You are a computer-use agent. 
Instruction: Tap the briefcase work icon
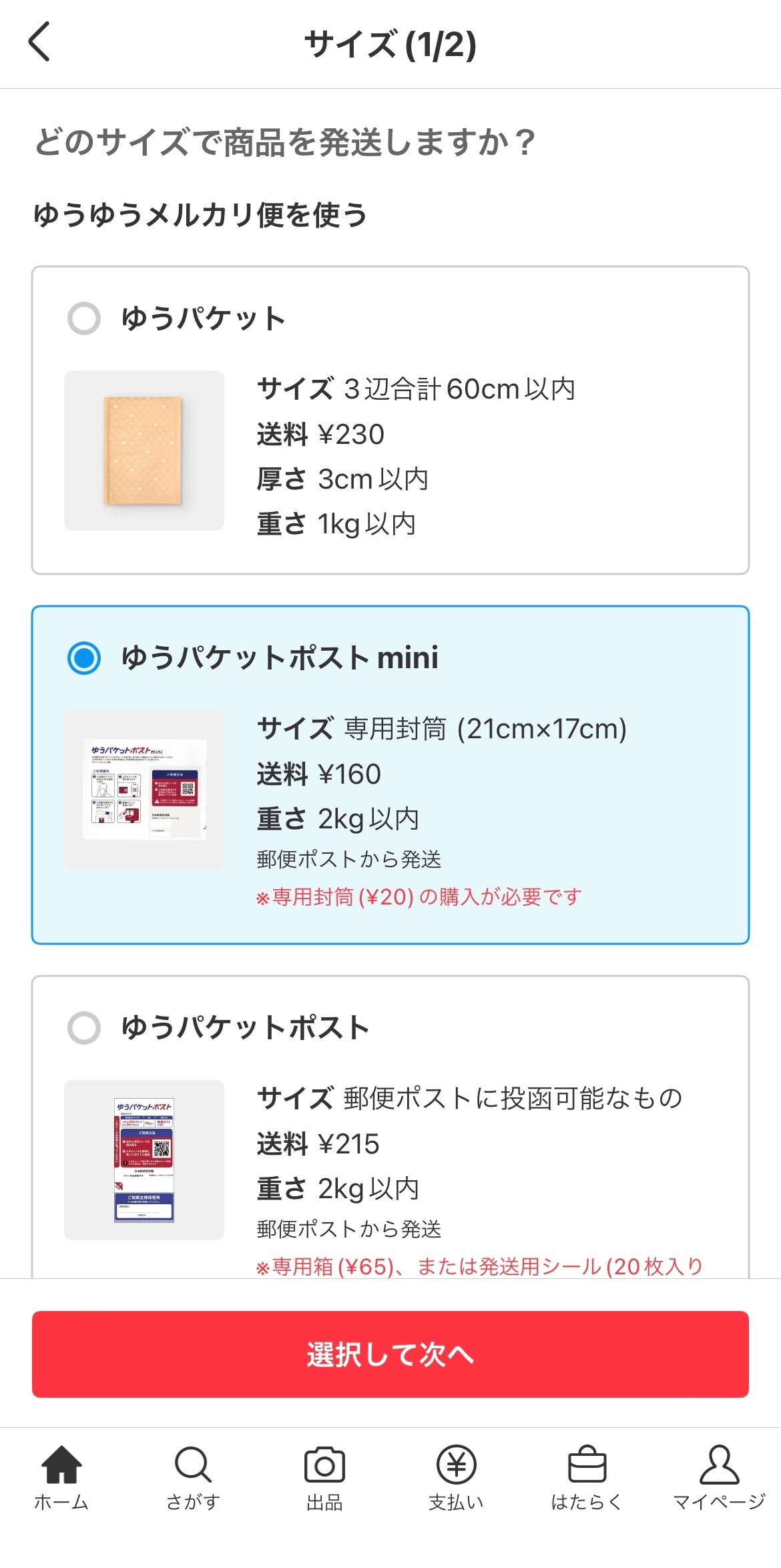click(x=587, y=1464)
